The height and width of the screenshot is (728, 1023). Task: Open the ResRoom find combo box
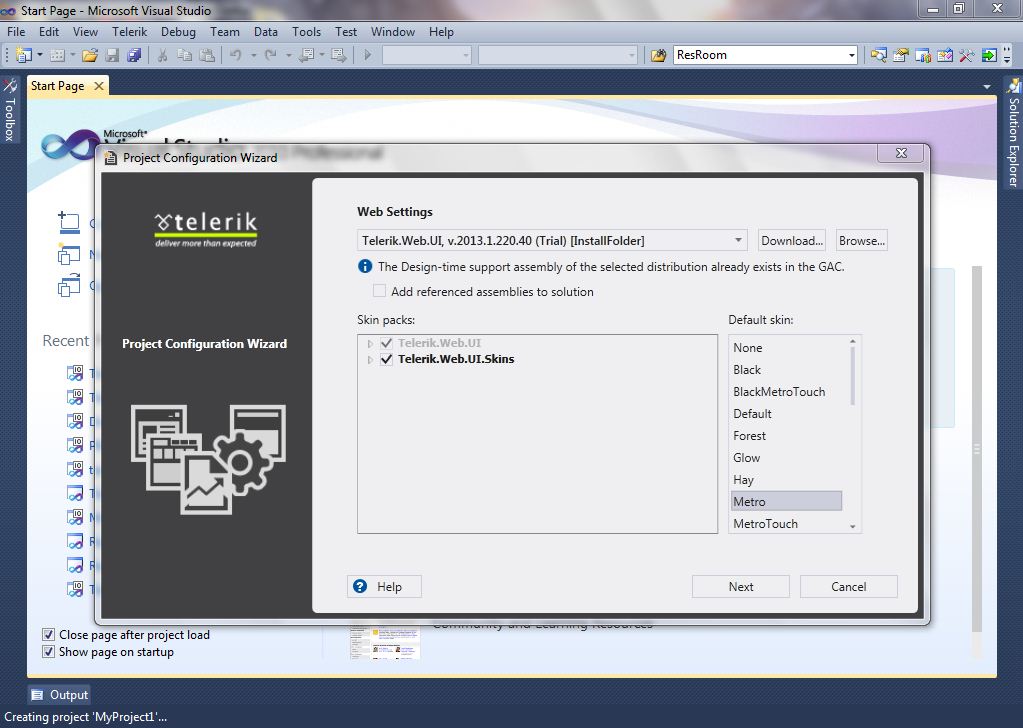pos(851,55)
